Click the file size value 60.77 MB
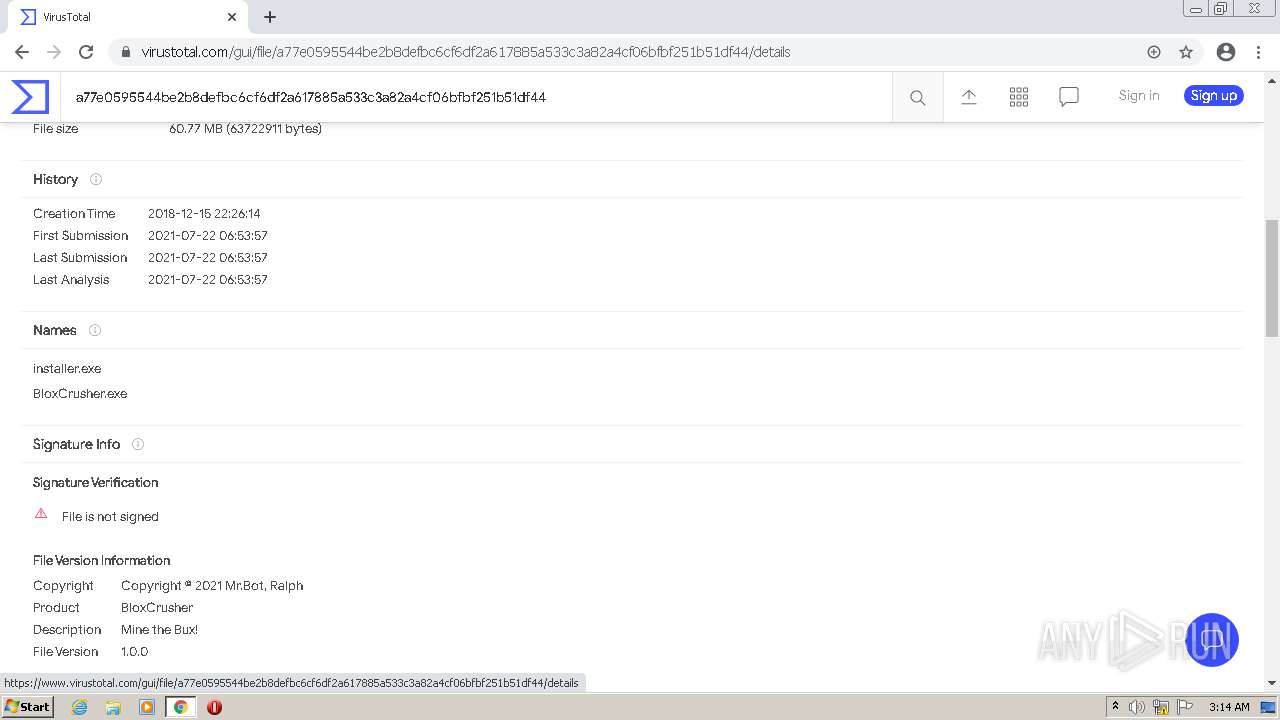1280x720 pixels. [245, 129]
